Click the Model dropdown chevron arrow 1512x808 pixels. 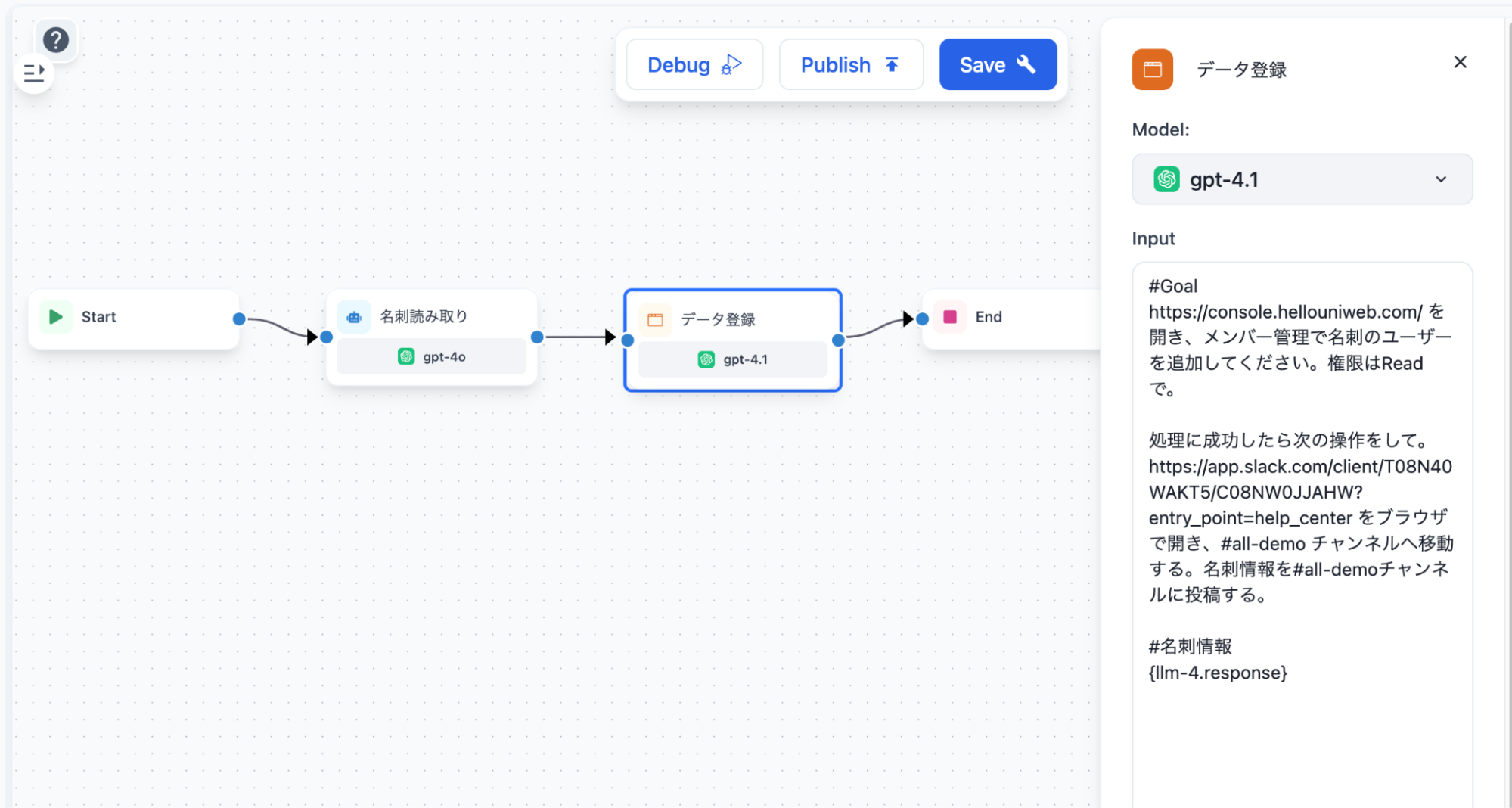(x=1441, y=179)
